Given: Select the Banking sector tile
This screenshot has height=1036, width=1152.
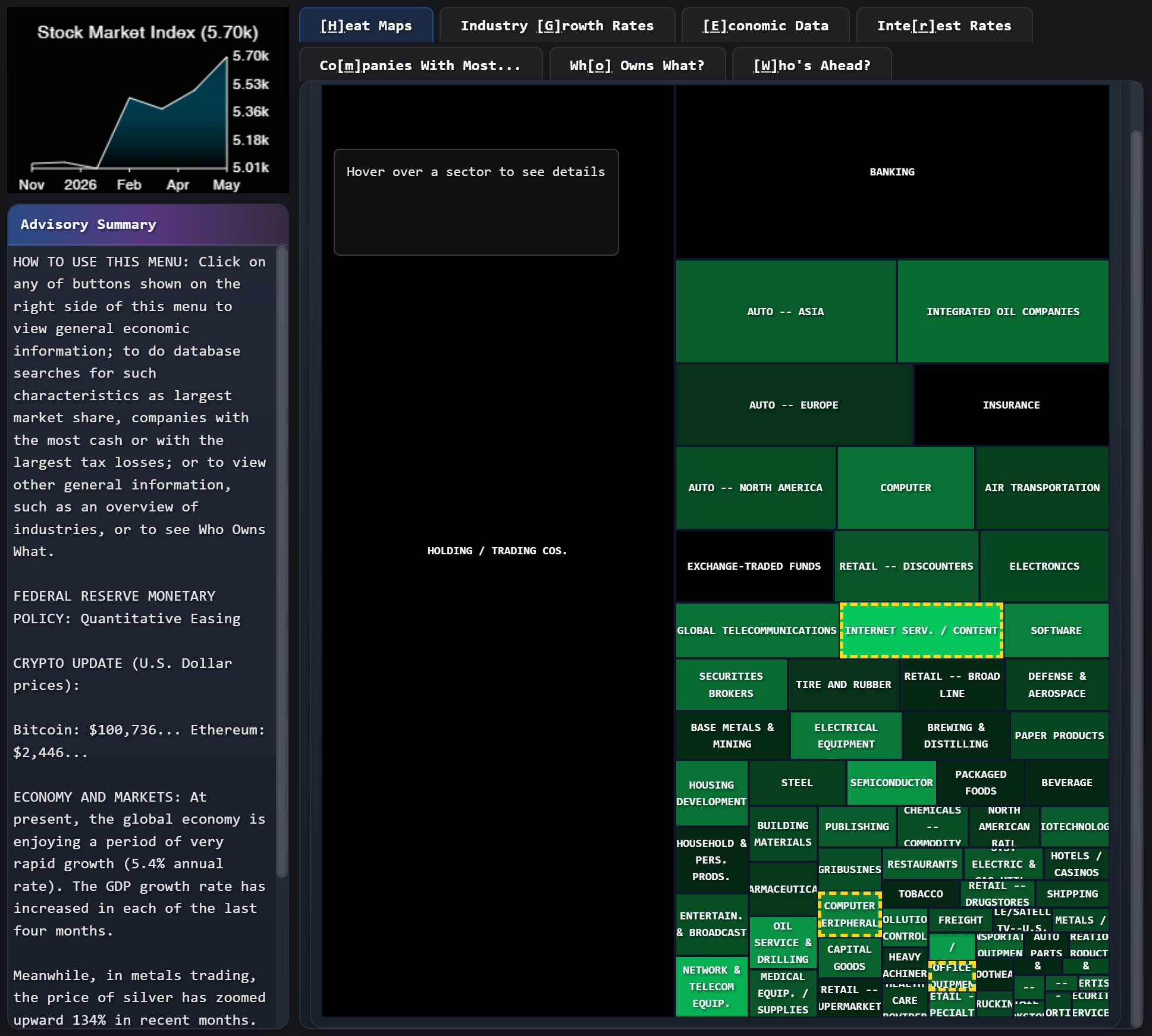Looking at the screenshot, I should click(x=892, y=172).
